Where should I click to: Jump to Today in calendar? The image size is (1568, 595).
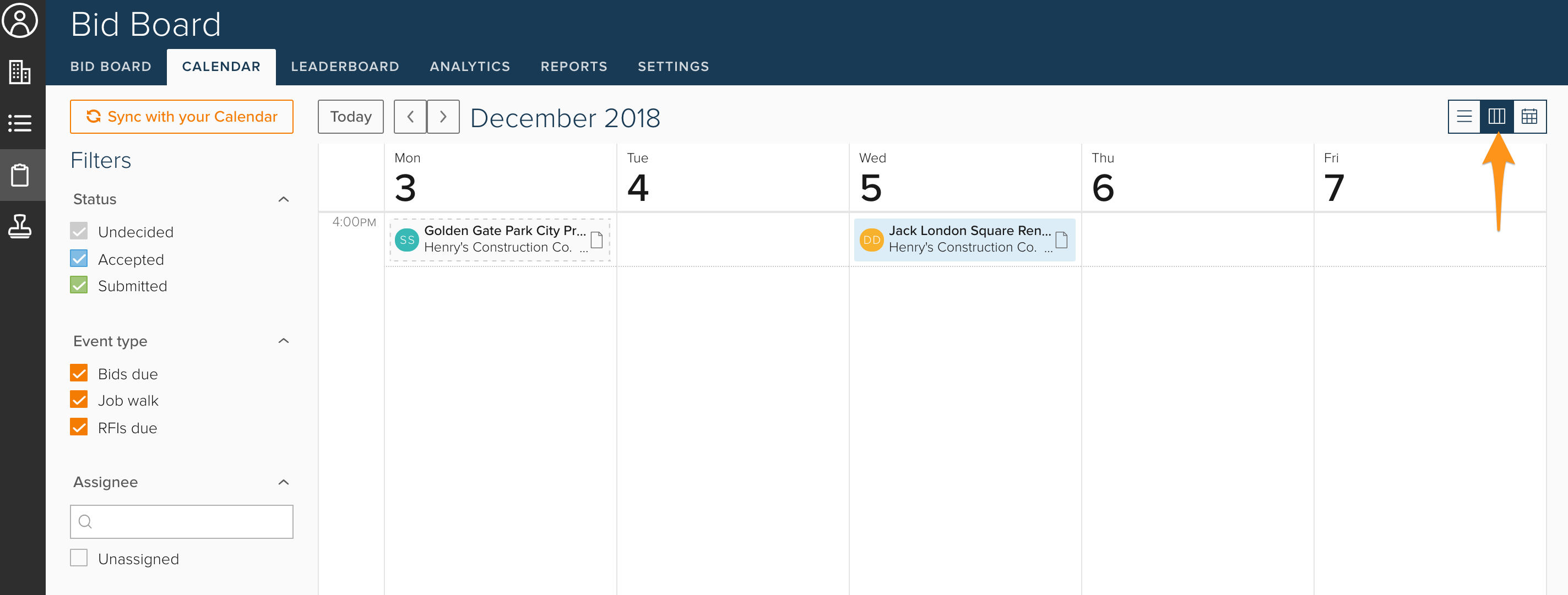click(351, 117)
